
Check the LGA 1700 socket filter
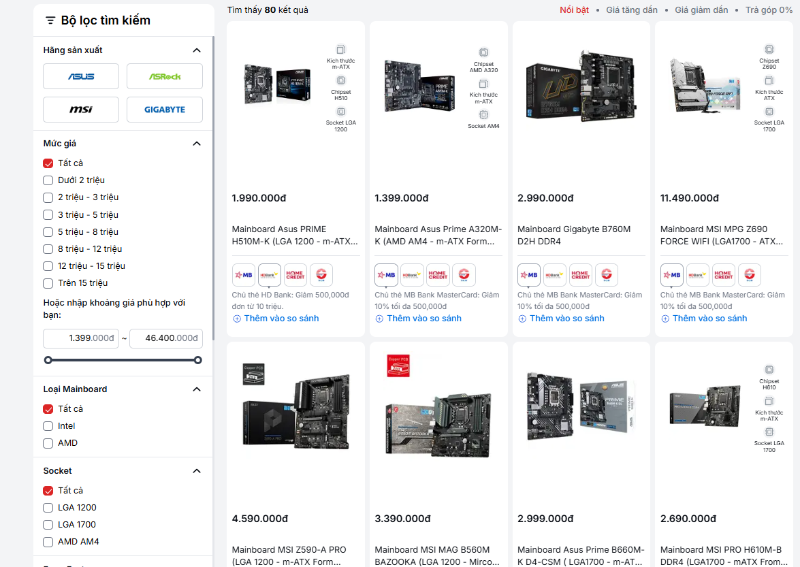pos(48,525)
